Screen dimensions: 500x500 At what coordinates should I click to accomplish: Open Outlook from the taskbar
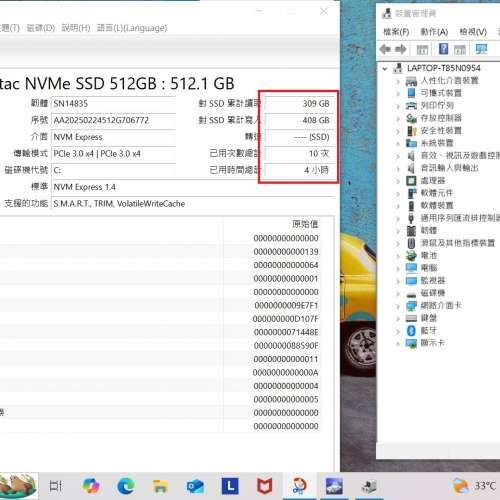click(195, 486)
